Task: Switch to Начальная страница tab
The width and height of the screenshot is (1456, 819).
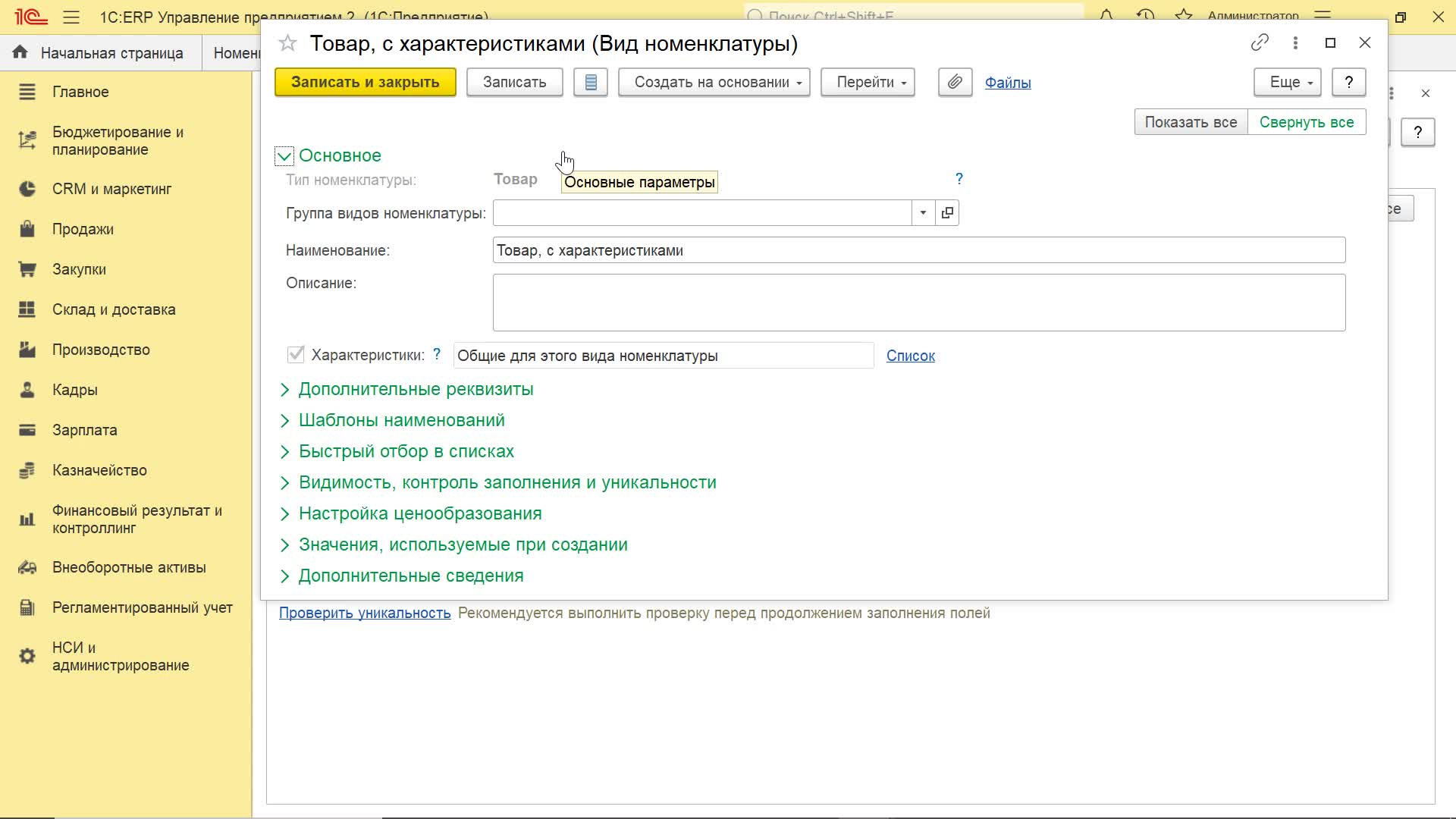Action: [100, 53]
